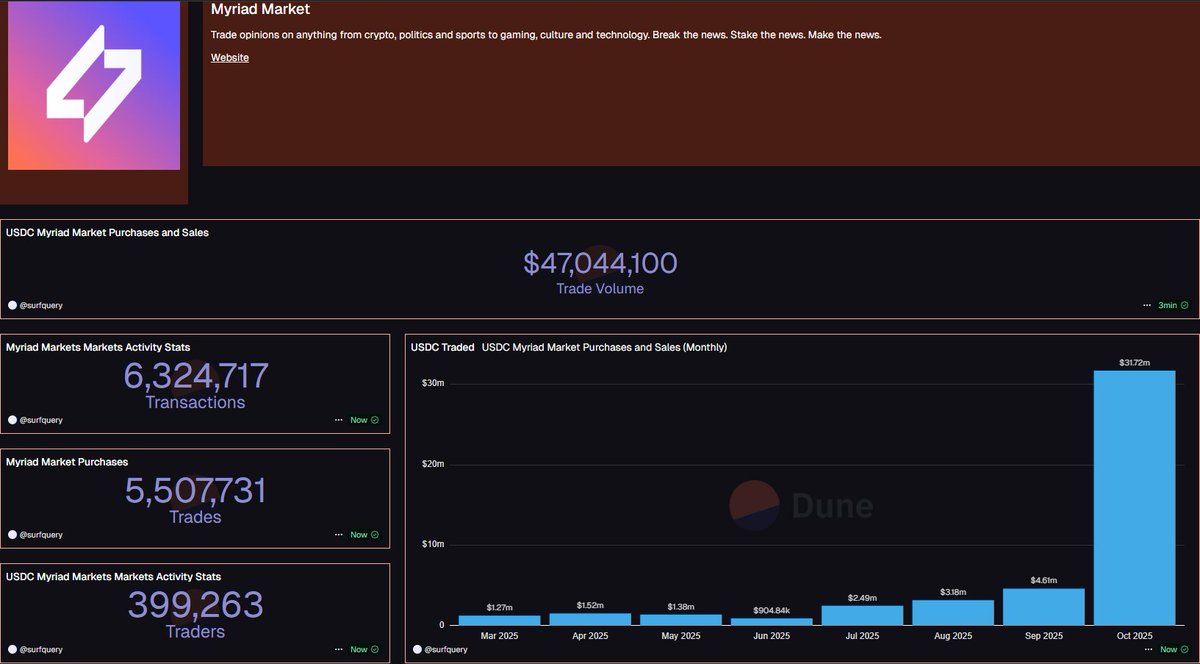Open three-dot menu in Trade Volume panel

[1147, 305]
